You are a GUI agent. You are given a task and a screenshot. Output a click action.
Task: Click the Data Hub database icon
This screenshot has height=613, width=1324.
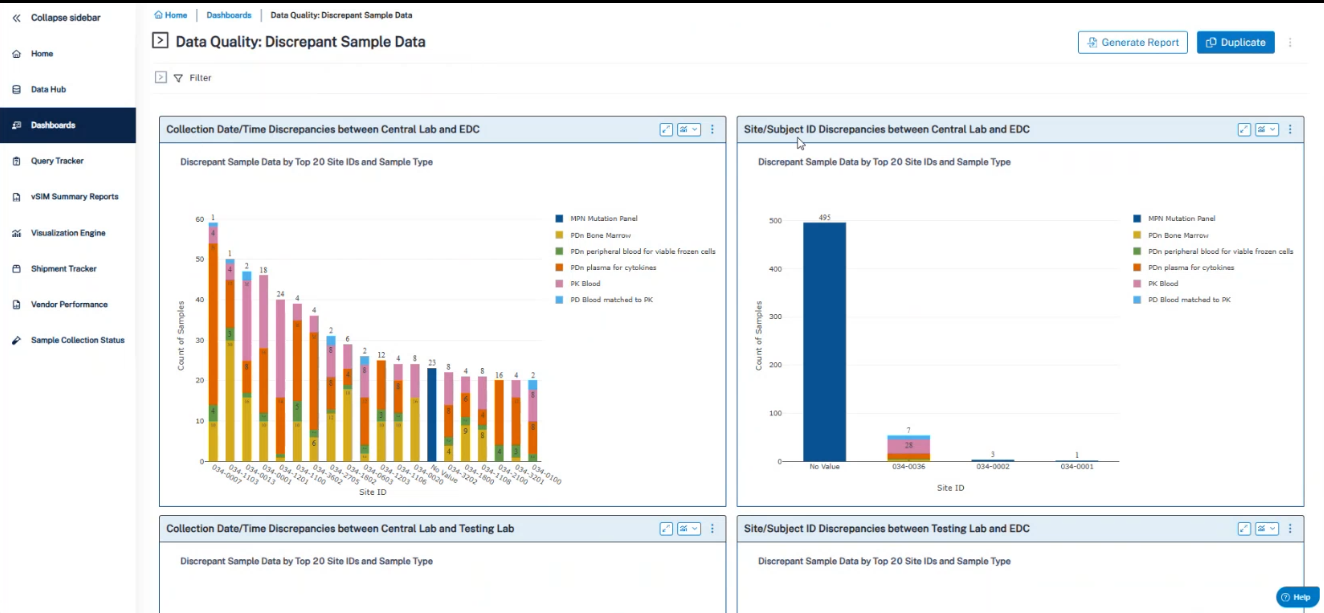coord(16,90)
